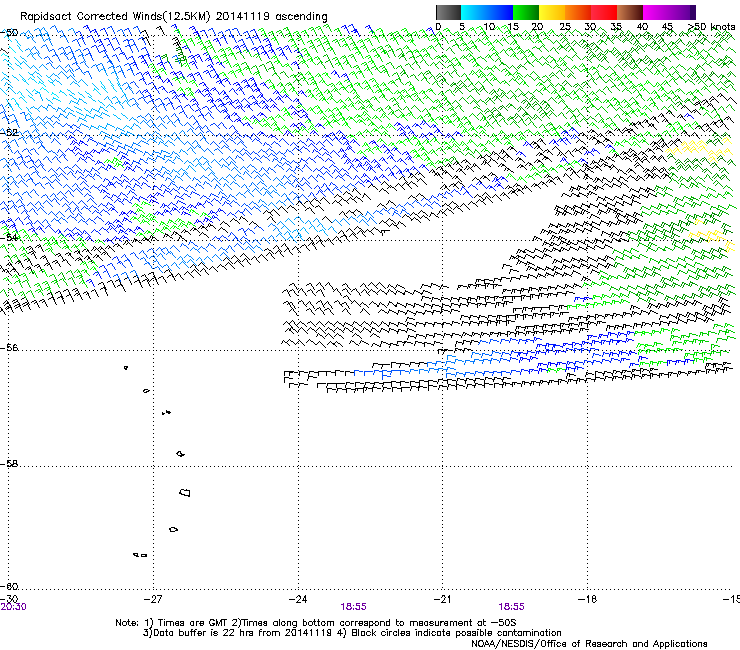The height and width of the screenshot is (650, 740).
Task: Click the 'Black circles indicate possible contamination' note
Action: click(x=456, y=633)
